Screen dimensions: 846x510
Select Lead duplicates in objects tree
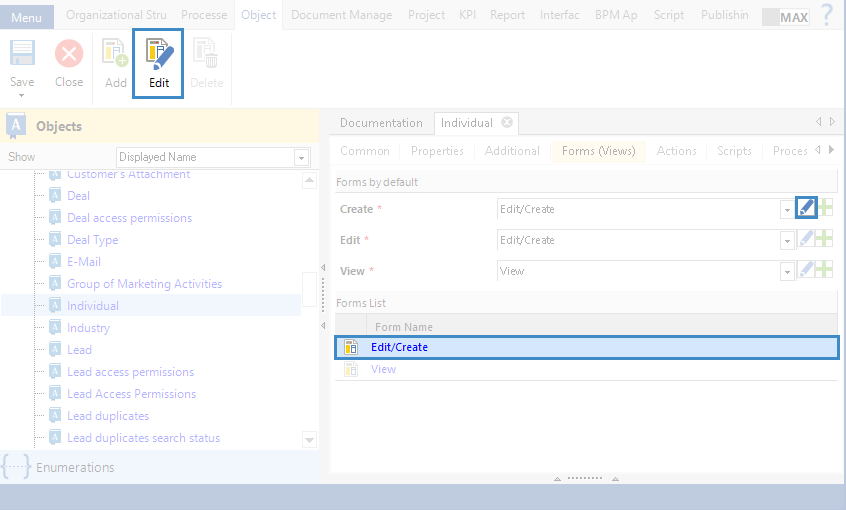point(108,416)
